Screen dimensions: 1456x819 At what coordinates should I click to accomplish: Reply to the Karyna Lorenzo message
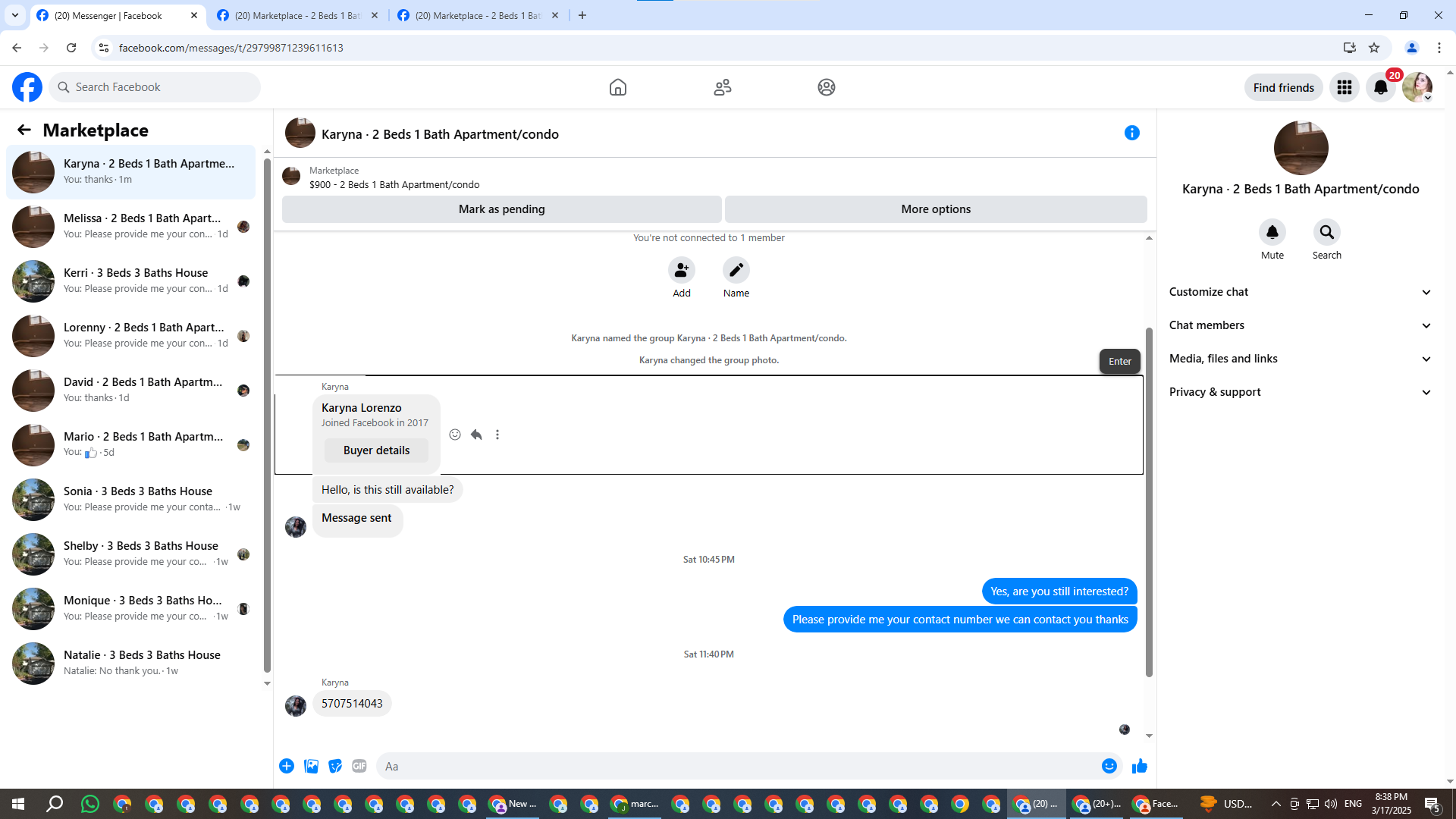(x=476, y=435)
